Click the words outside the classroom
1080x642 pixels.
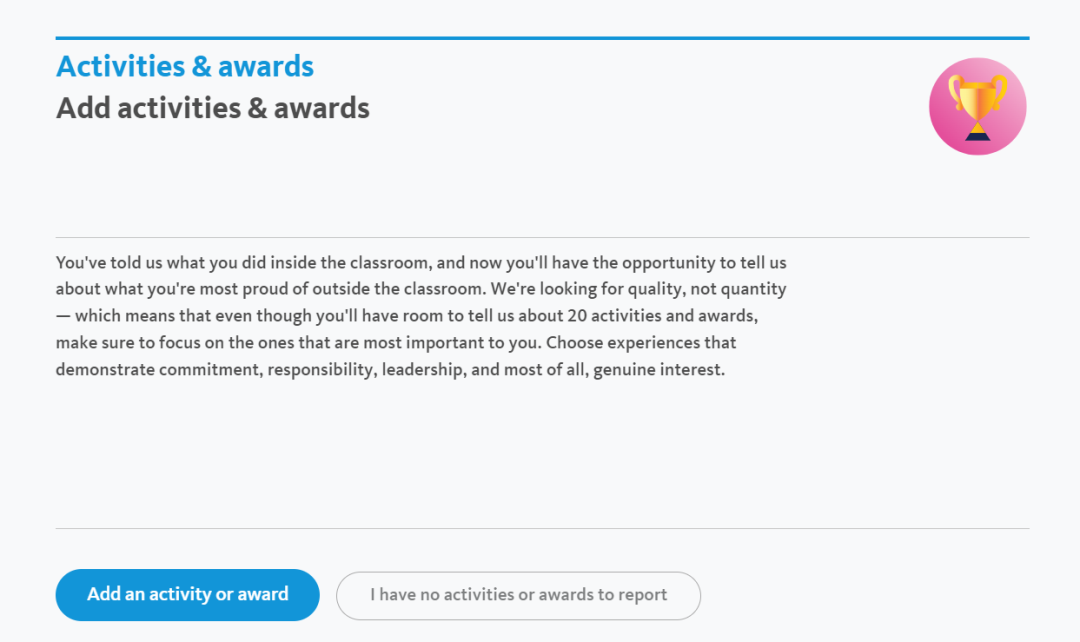click(x=398, y=289)
